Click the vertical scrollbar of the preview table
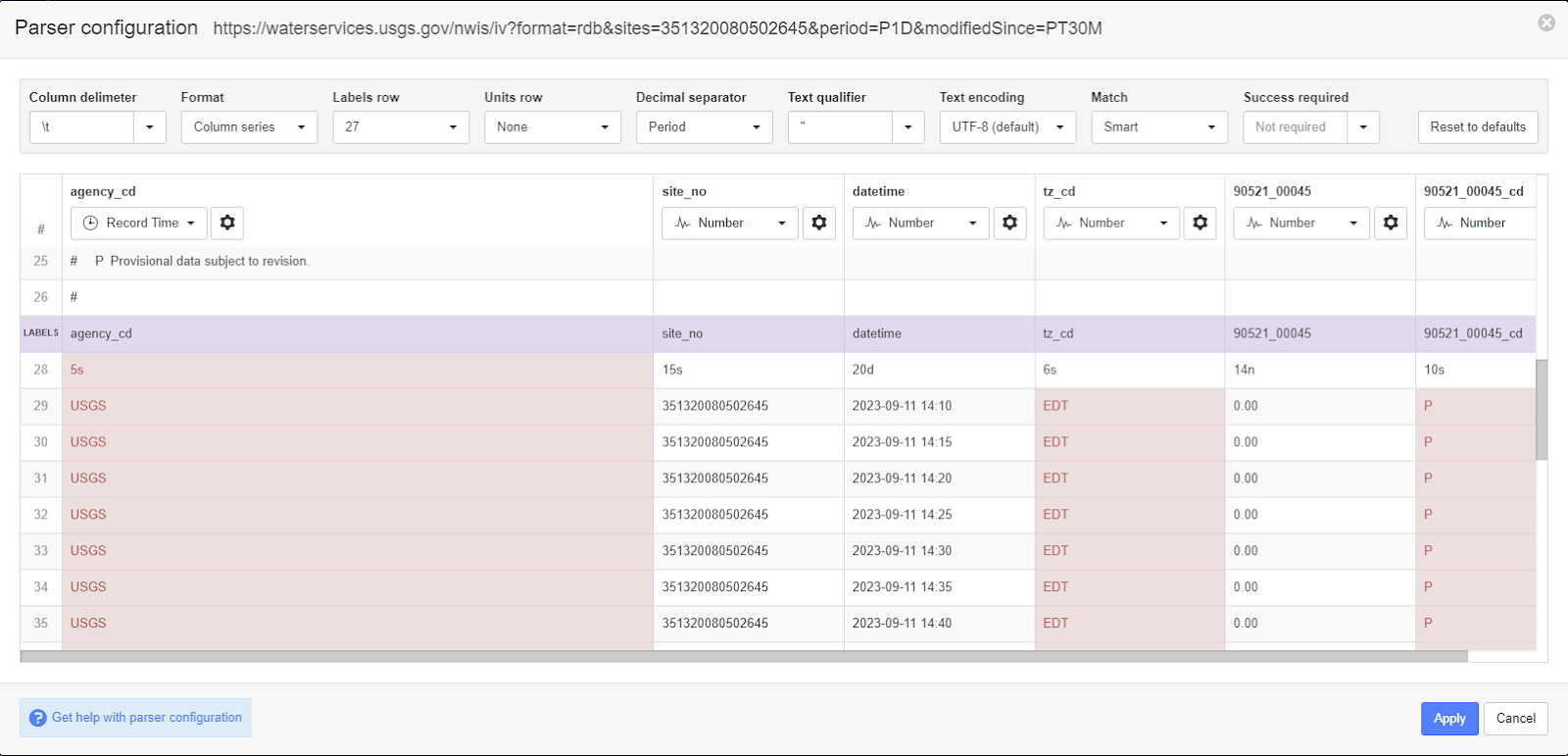The height and width of the screenshot is (756, 1568). pyautogui.click(x=1542, y=410)
